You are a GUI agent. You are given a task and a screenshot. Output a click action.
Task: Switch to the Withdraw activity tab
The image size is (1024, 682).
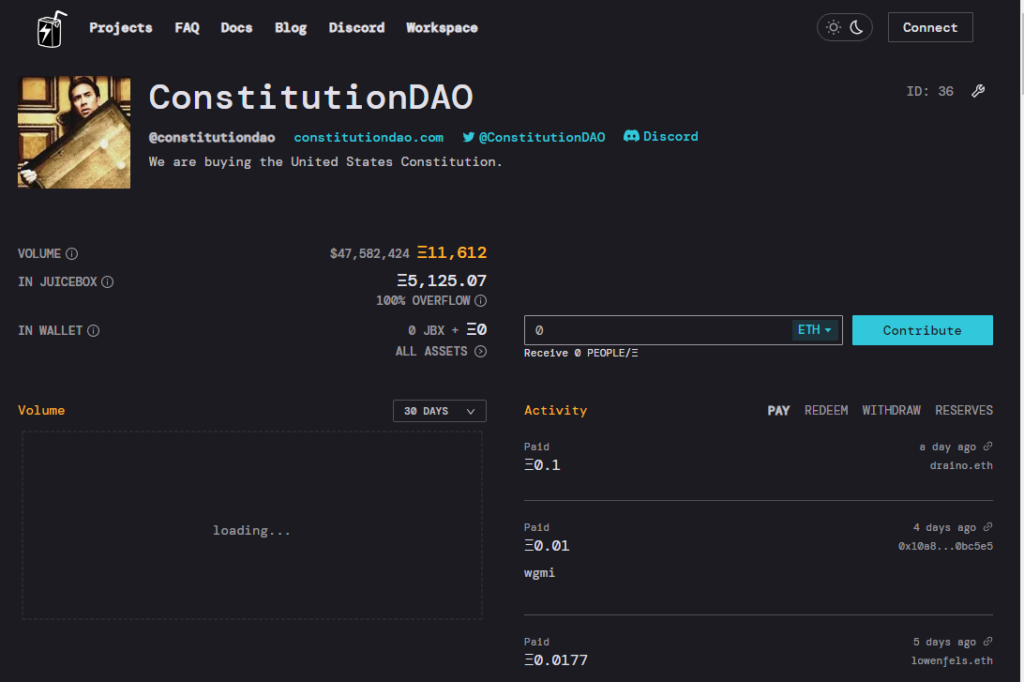coord(891,410)
